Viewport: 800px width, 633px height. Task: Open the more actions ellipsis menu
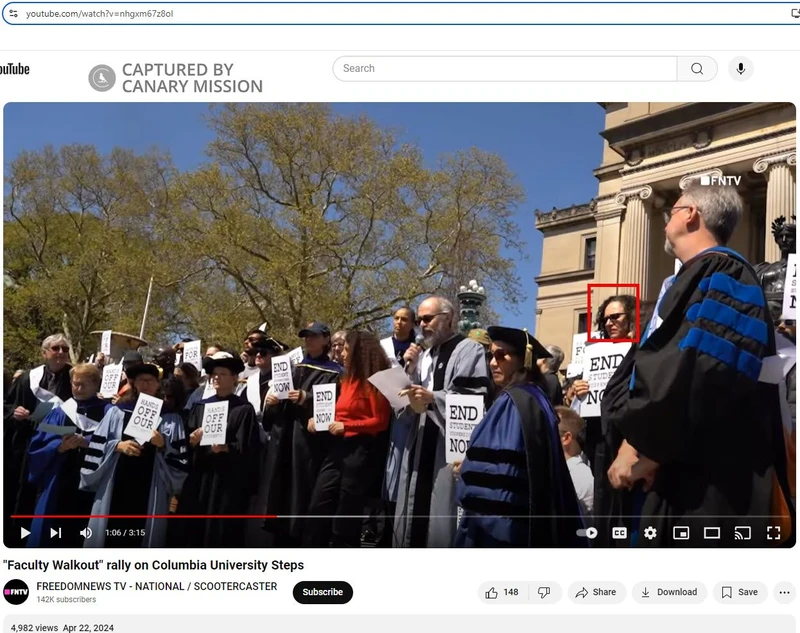(784, 592)
